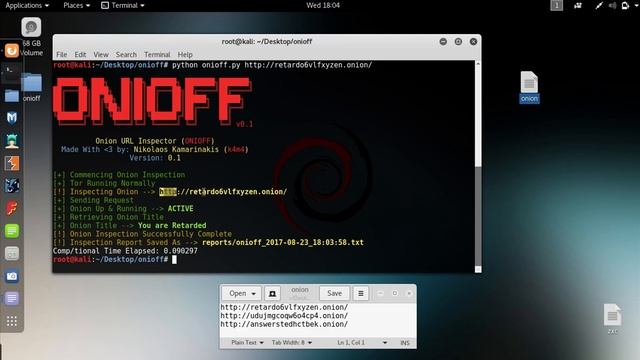The width and height of the screenshot is (640, 360).
Task: Select the gray document file at the desktop's right edge
Action: pos(612,319)
